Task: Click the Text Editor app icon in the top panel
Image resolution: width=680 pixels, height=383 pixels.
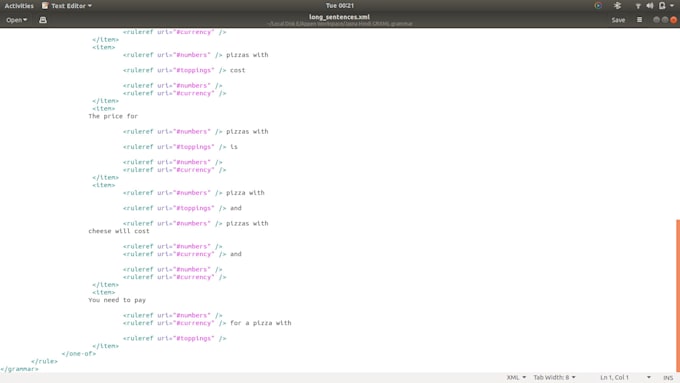Action: (x=45, y=6)
